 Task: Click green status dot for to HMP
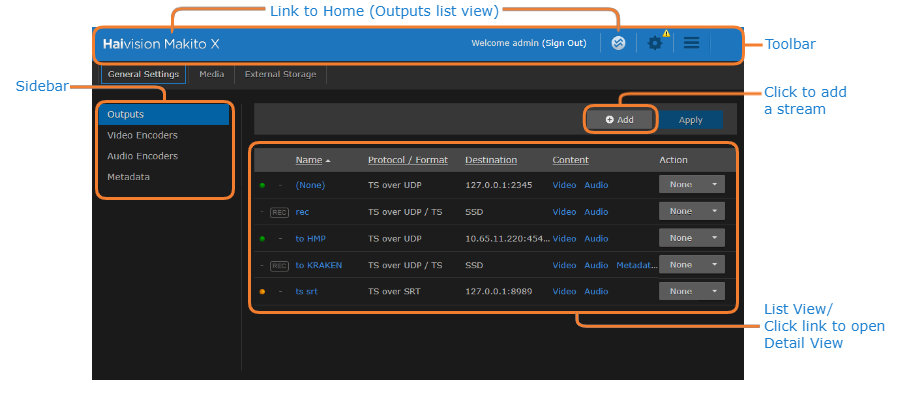point(262,239)
